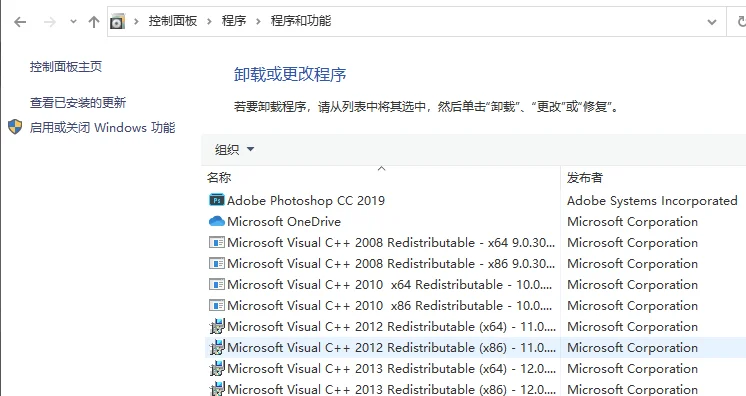
Task: Click the shield icon for Windows features
Action: pyautogui.click(x=15, y=127)
